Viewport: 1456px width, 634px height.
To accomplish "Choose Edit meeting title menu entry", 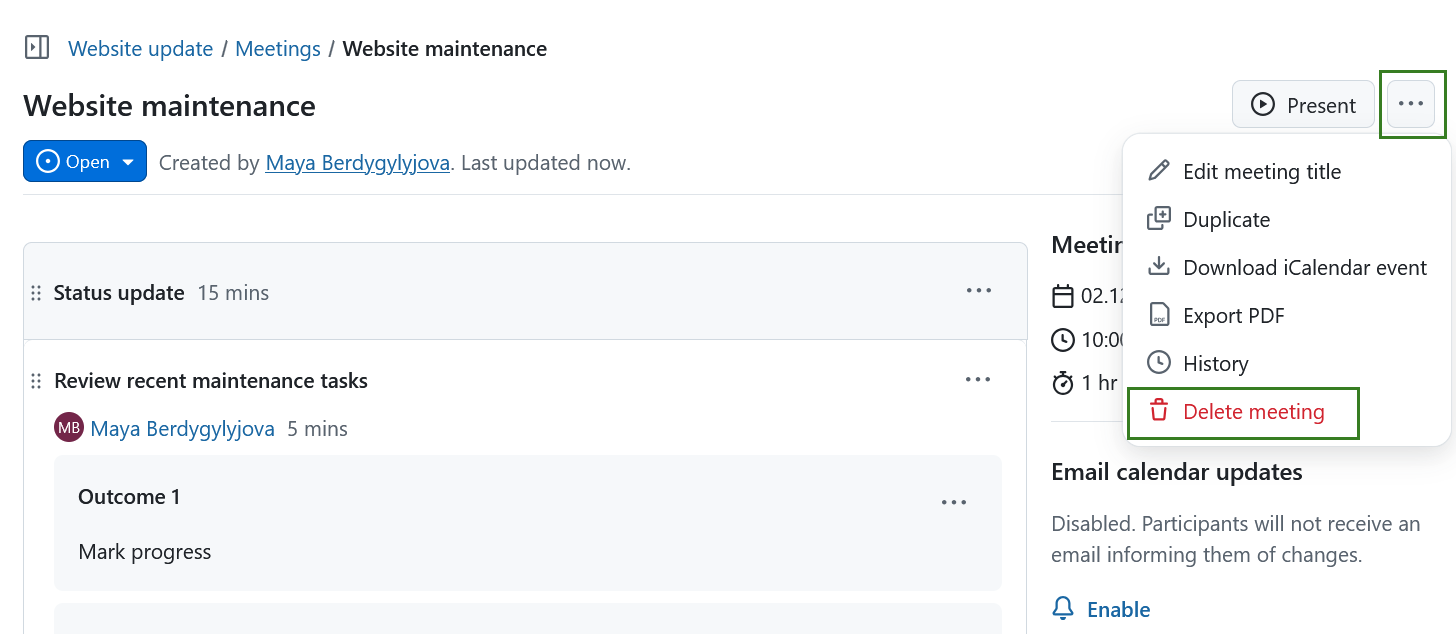I will point(1262,171).
